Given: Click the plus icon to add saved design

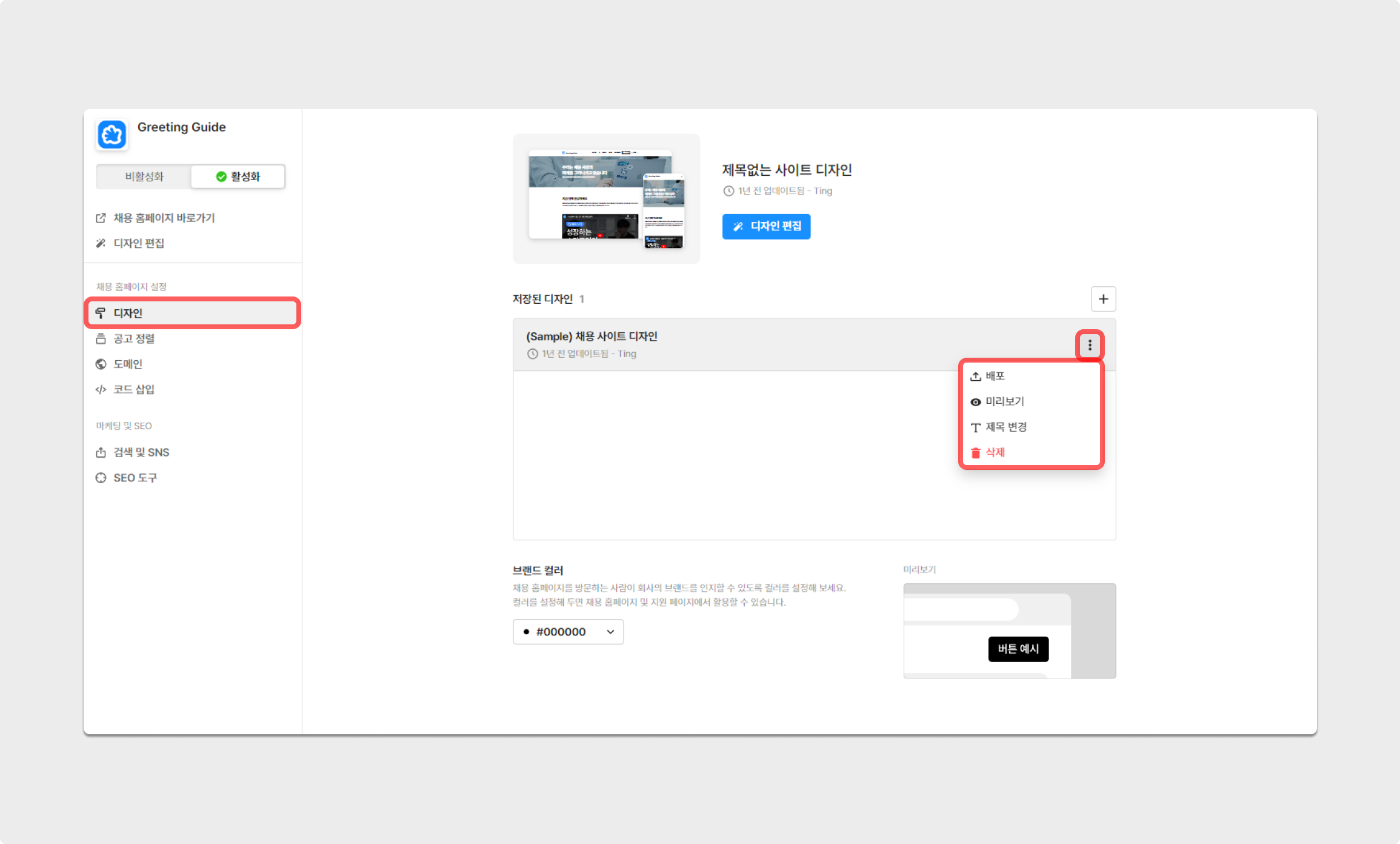Looking at the screenshot, I should pyautogui.click(x=1103, y=299).
